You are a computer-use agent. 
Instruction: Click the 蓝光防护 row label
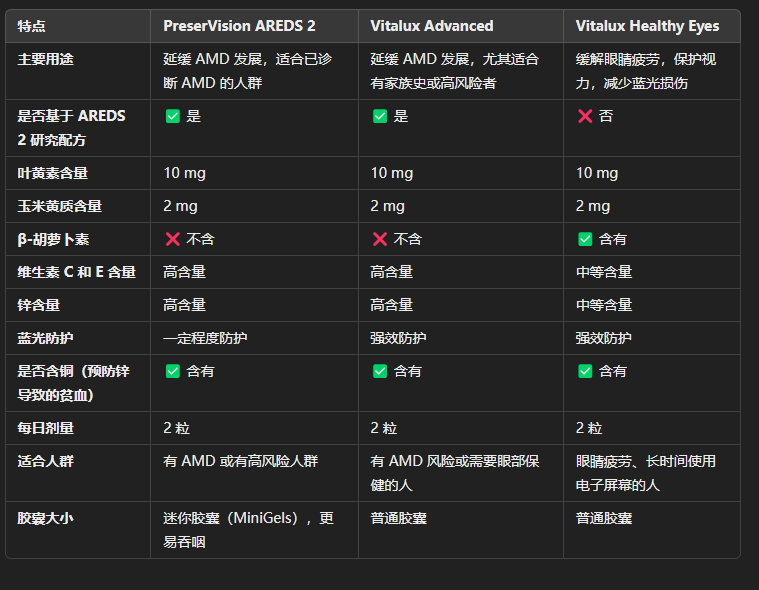[x=46, y=338]
